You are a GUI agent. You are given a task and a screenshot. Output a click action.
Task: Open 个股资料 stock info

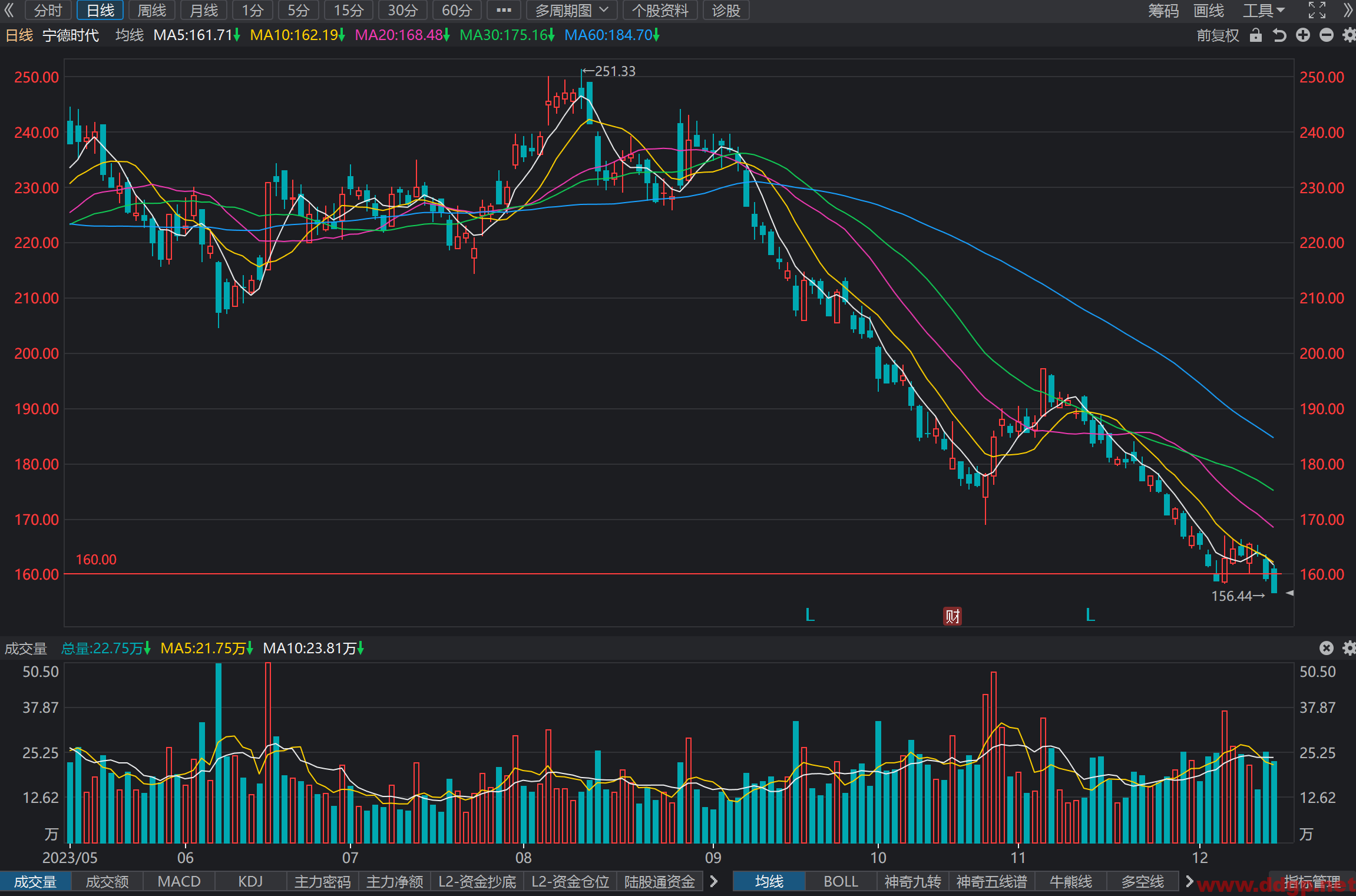point(660,10)
